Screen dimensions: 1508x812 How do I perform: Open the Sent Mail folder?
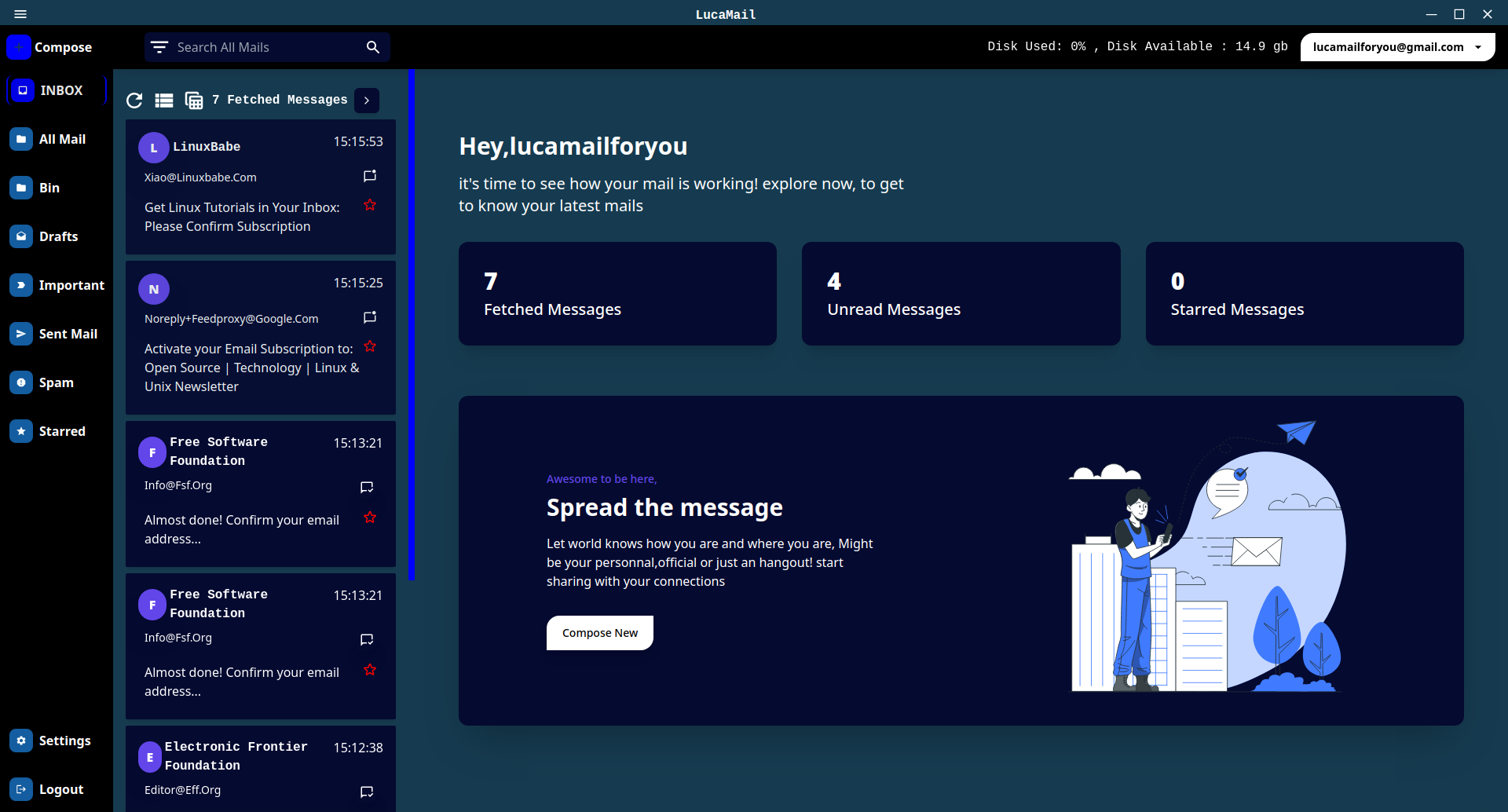pos(68,334)
